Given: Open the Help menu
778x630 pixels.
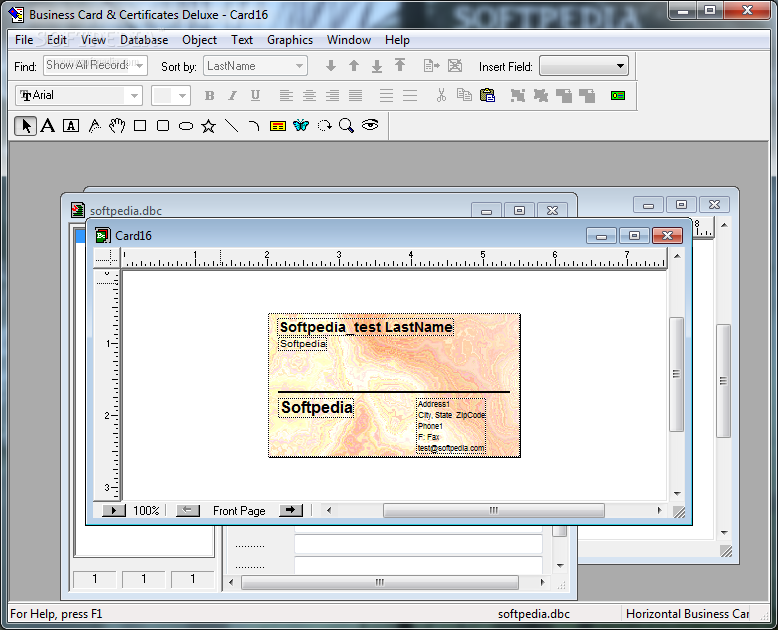Looking at the screenshot, I should pos(397,40).
